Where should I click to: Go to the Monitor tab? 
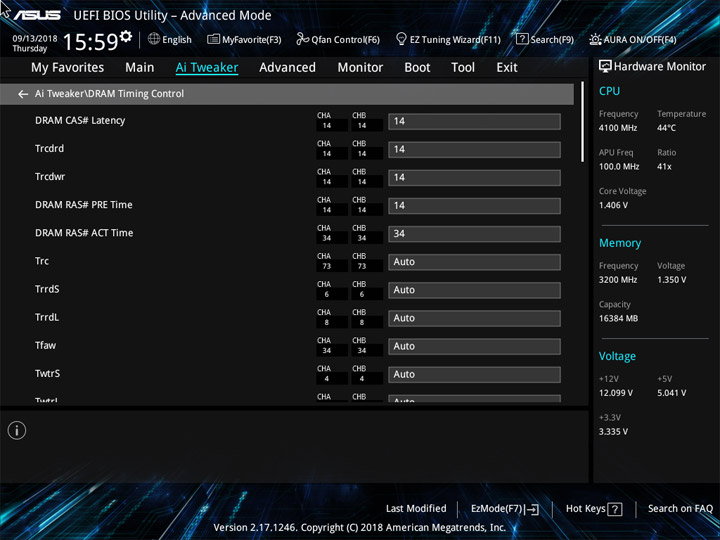click(x=360, y=68)
